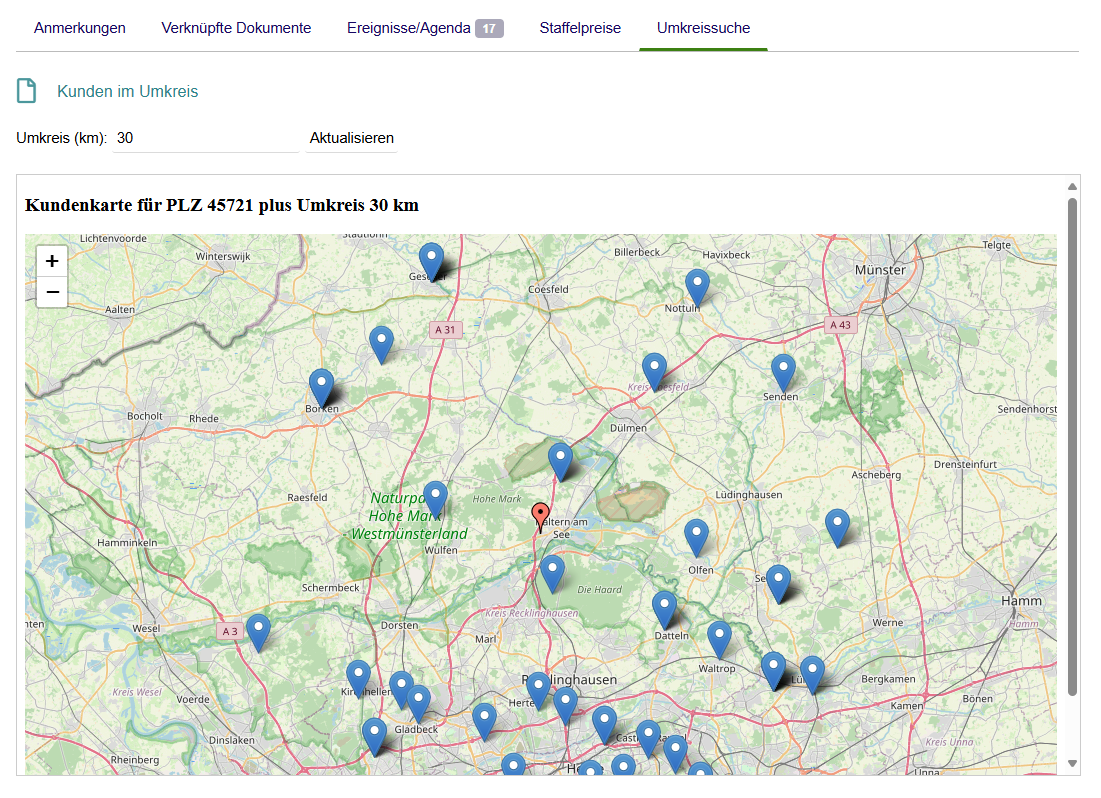Screen dimensions: 1101x798
Task: Click the blue marker near Gescher
Action: click(x=431, y=260)
